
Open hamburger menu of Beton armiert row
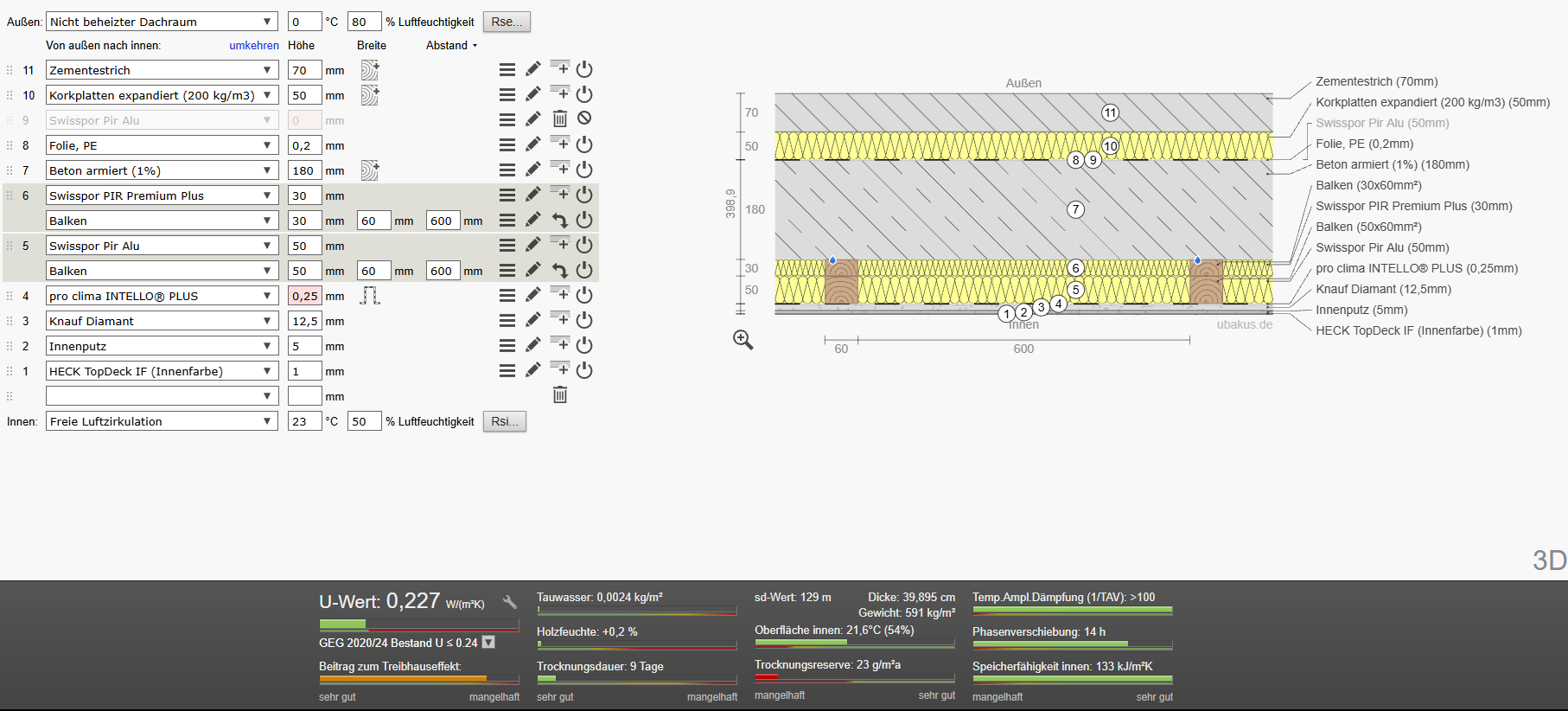(507, 170)
